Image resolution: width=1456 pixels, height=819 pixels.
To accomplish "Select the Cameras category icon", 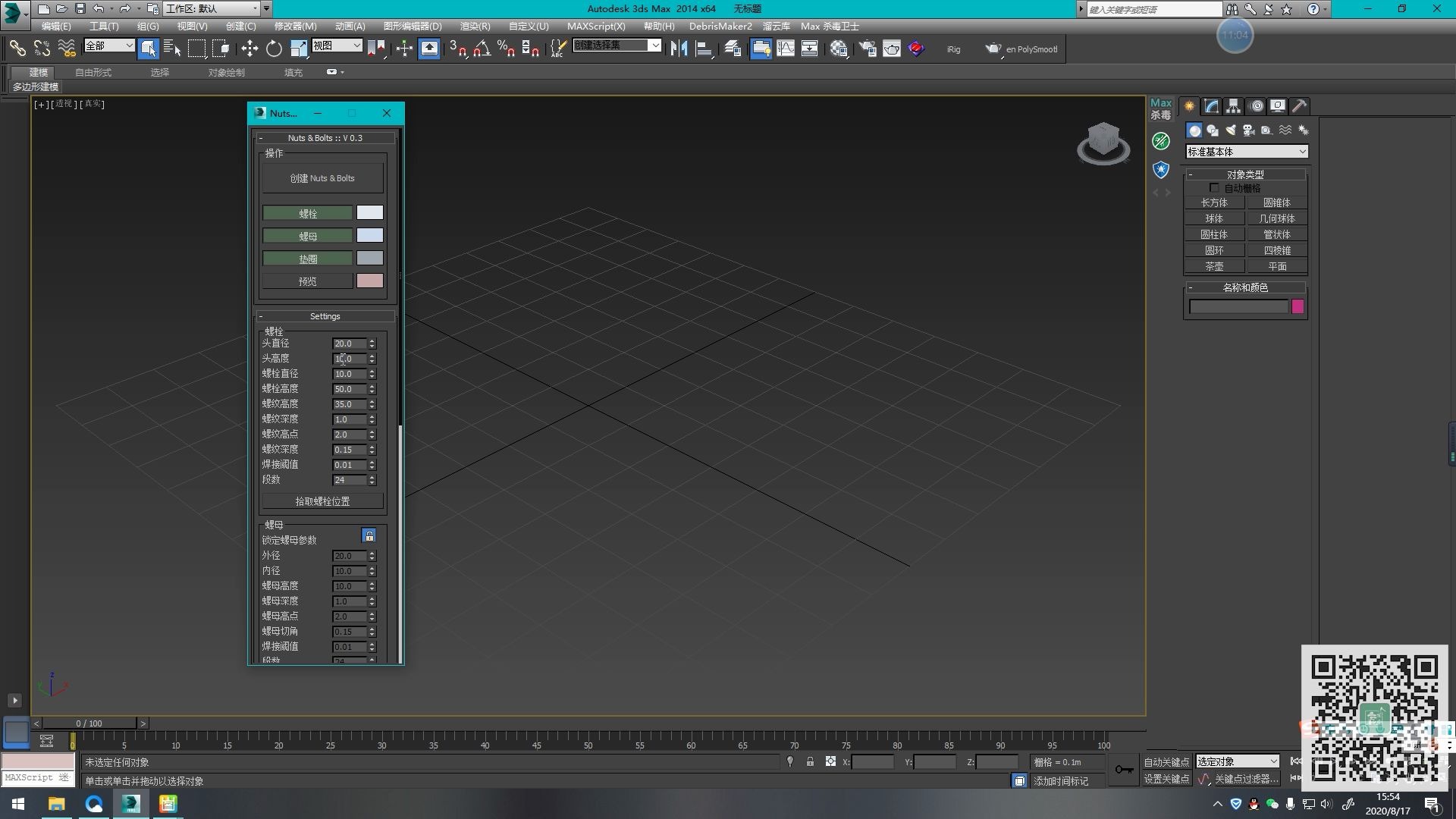I will (x=1249, y=130).
